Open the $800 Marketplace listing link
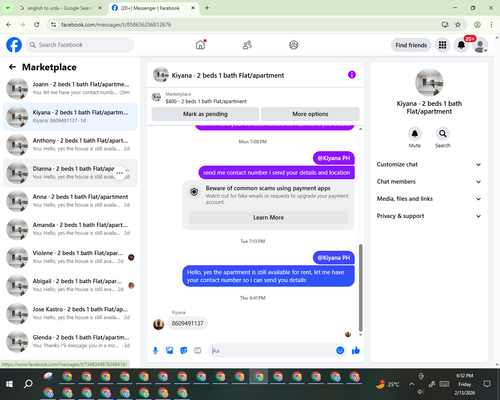The image size is (500, 400). 206,101
